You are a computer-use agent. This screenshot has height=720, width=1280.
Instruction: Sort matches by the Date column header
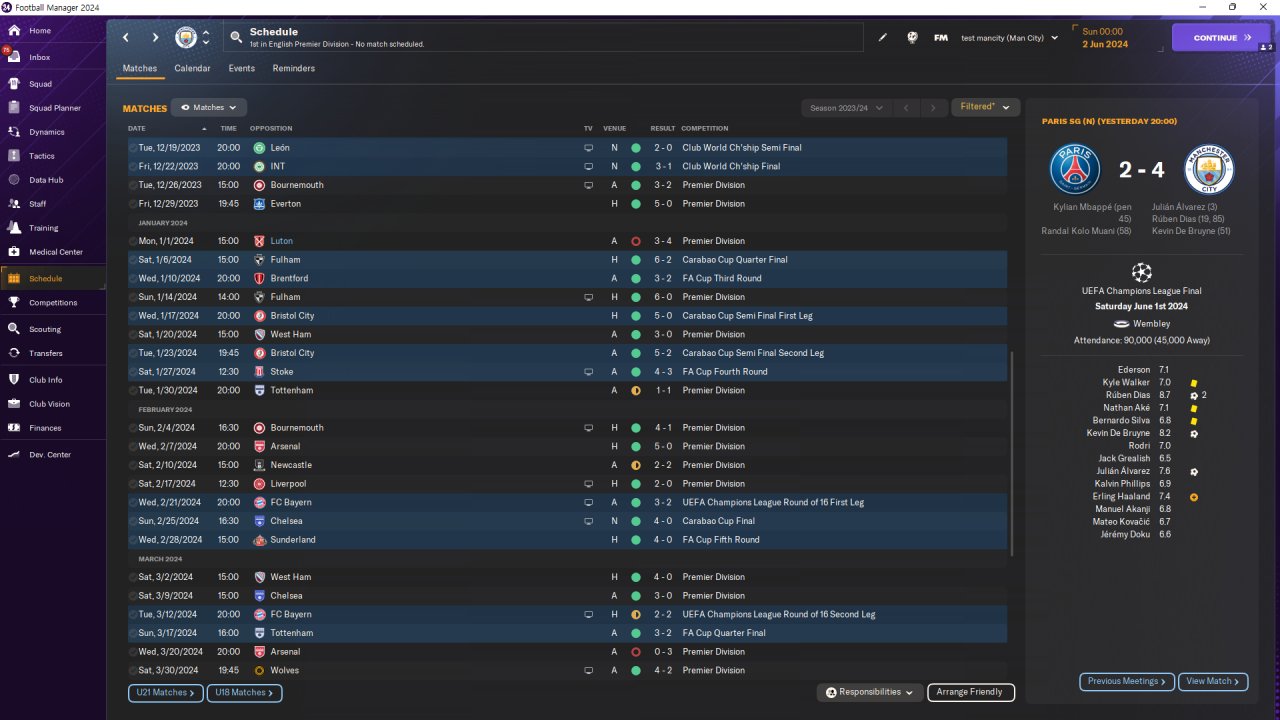point(137,129)
